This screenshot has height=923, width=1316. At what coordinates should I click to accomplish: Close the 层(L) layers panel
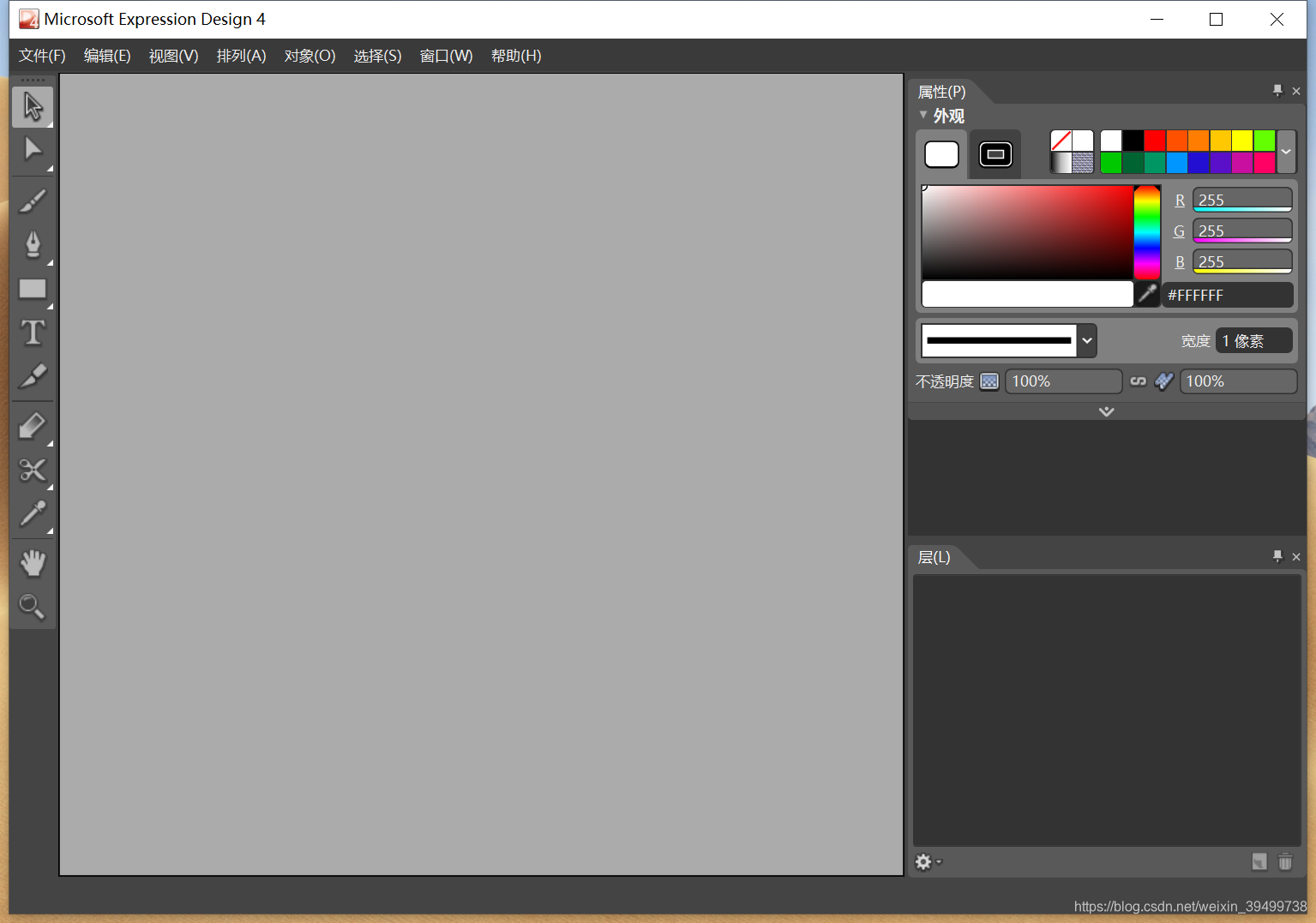[x=1296, y=557]
